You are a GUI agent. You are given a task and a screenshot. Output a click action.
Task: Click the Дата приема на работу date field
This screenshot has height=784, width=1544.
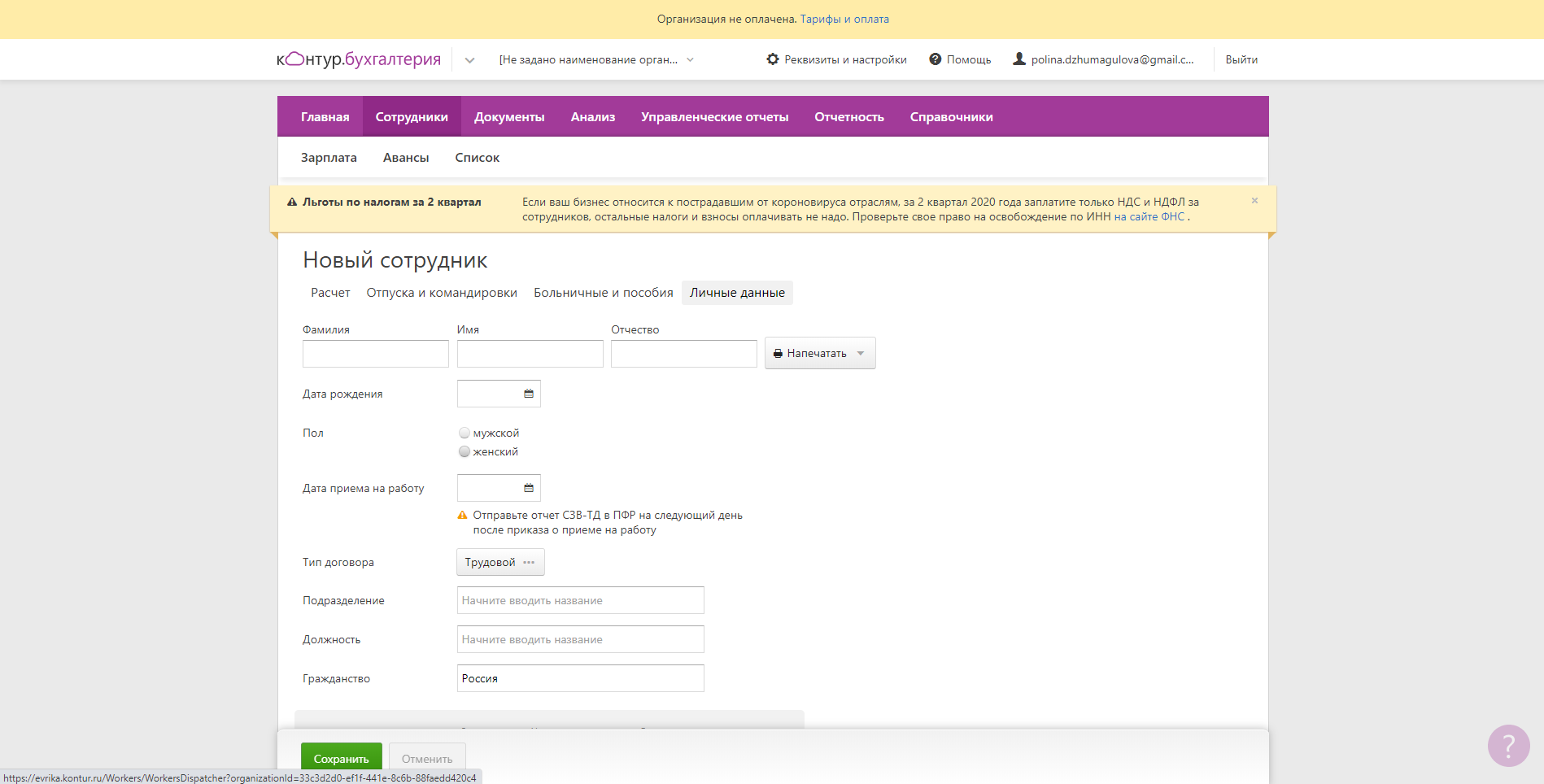(499, 488)
